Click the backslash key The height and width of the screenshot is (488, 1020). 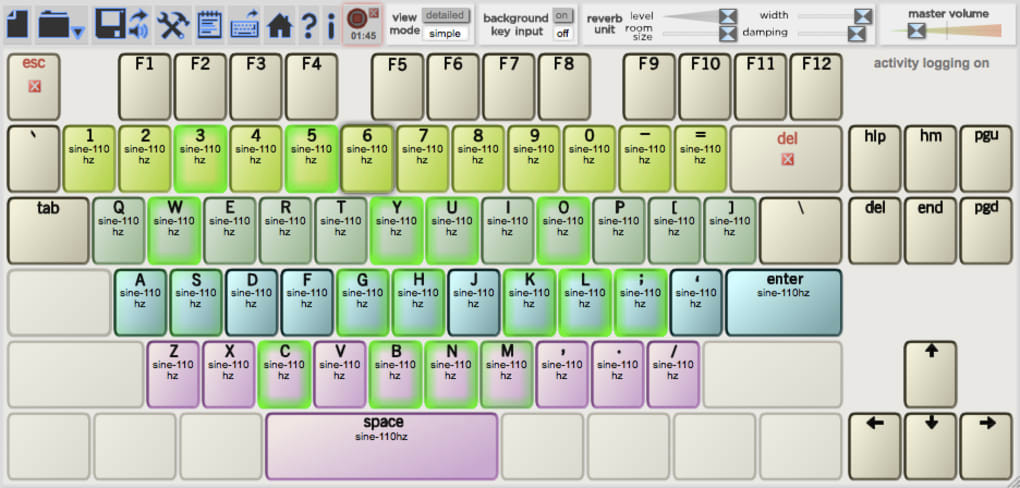click(x=801, y=231)
